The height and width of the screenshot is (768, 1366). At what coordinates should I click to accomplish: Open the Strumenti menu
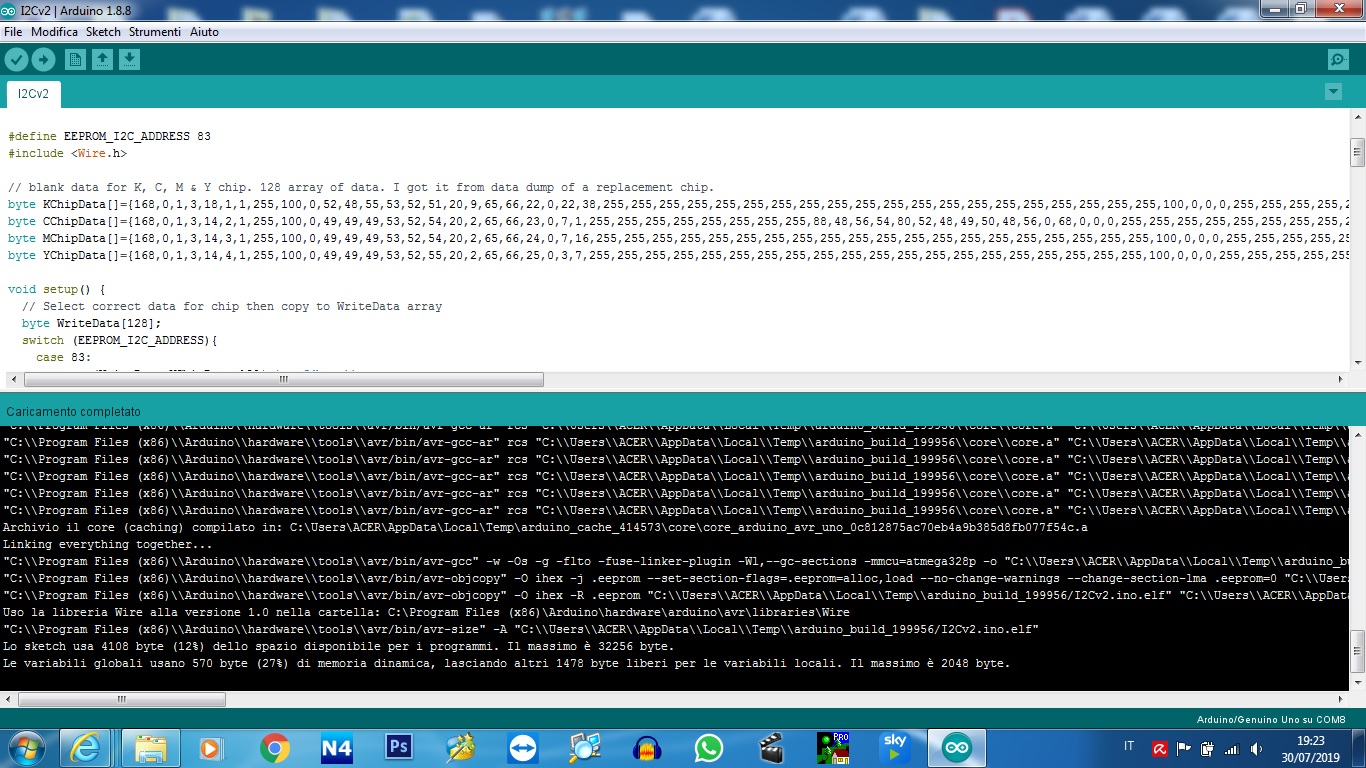pyautogui.click(x=155, y=32)
